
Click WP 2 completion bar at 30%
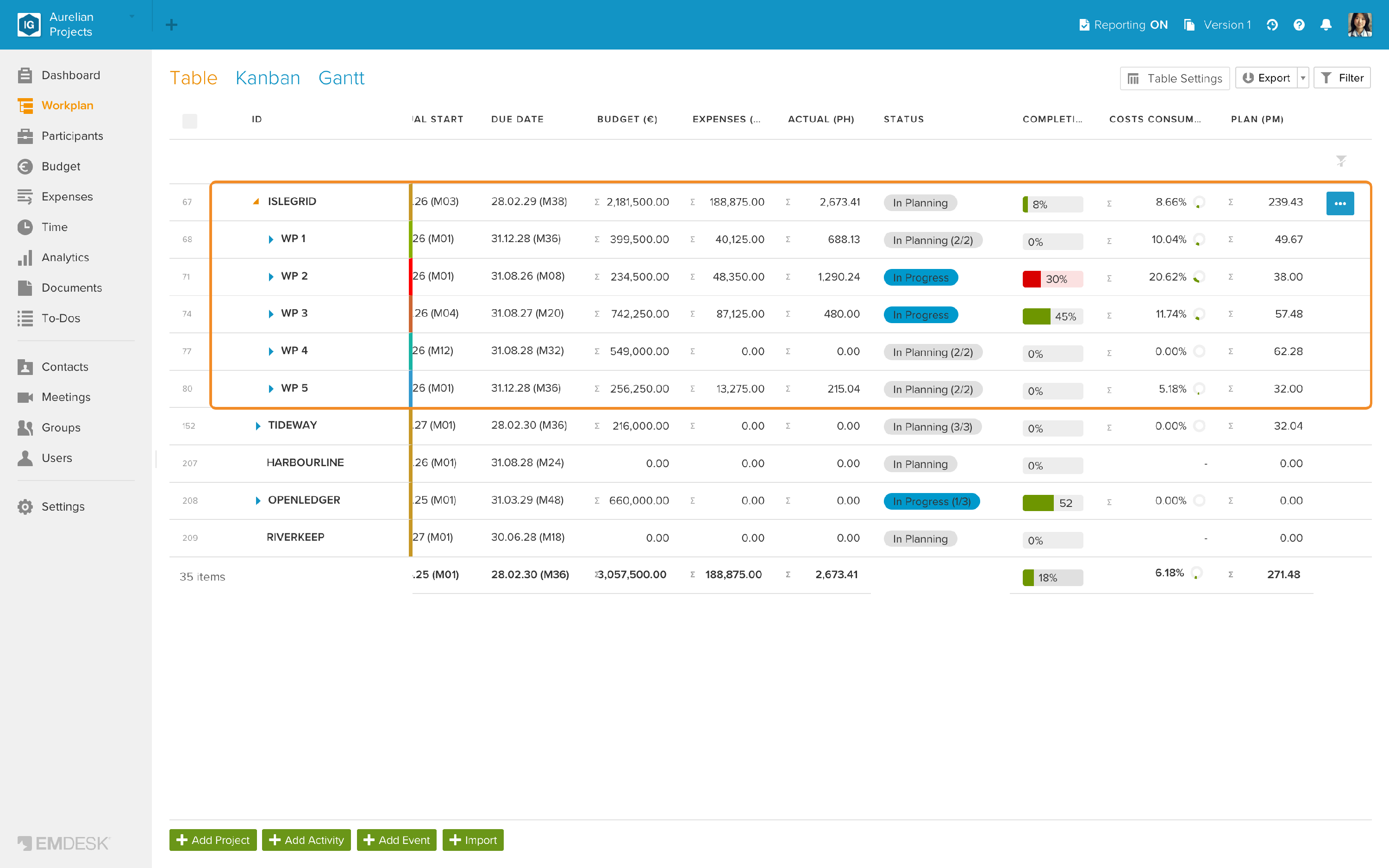coord(1053,279)
